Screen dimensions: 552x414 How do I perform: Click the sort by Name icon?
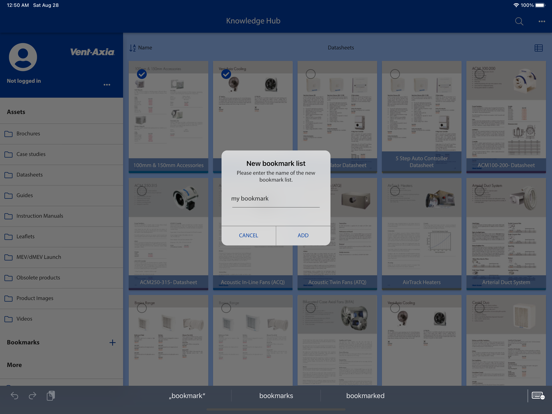(x=132, y=48)
